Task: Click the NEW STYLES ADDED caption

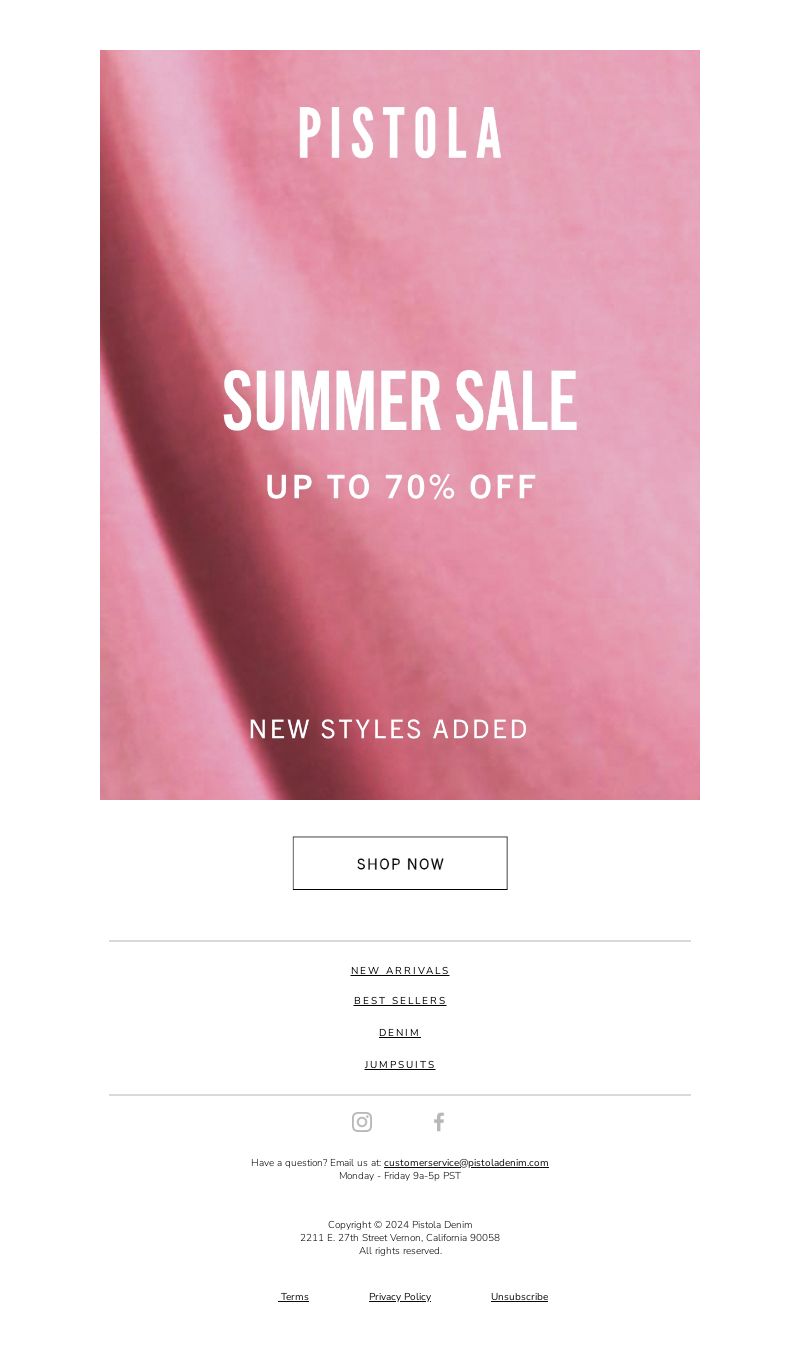Action: (x=388, y=729)
